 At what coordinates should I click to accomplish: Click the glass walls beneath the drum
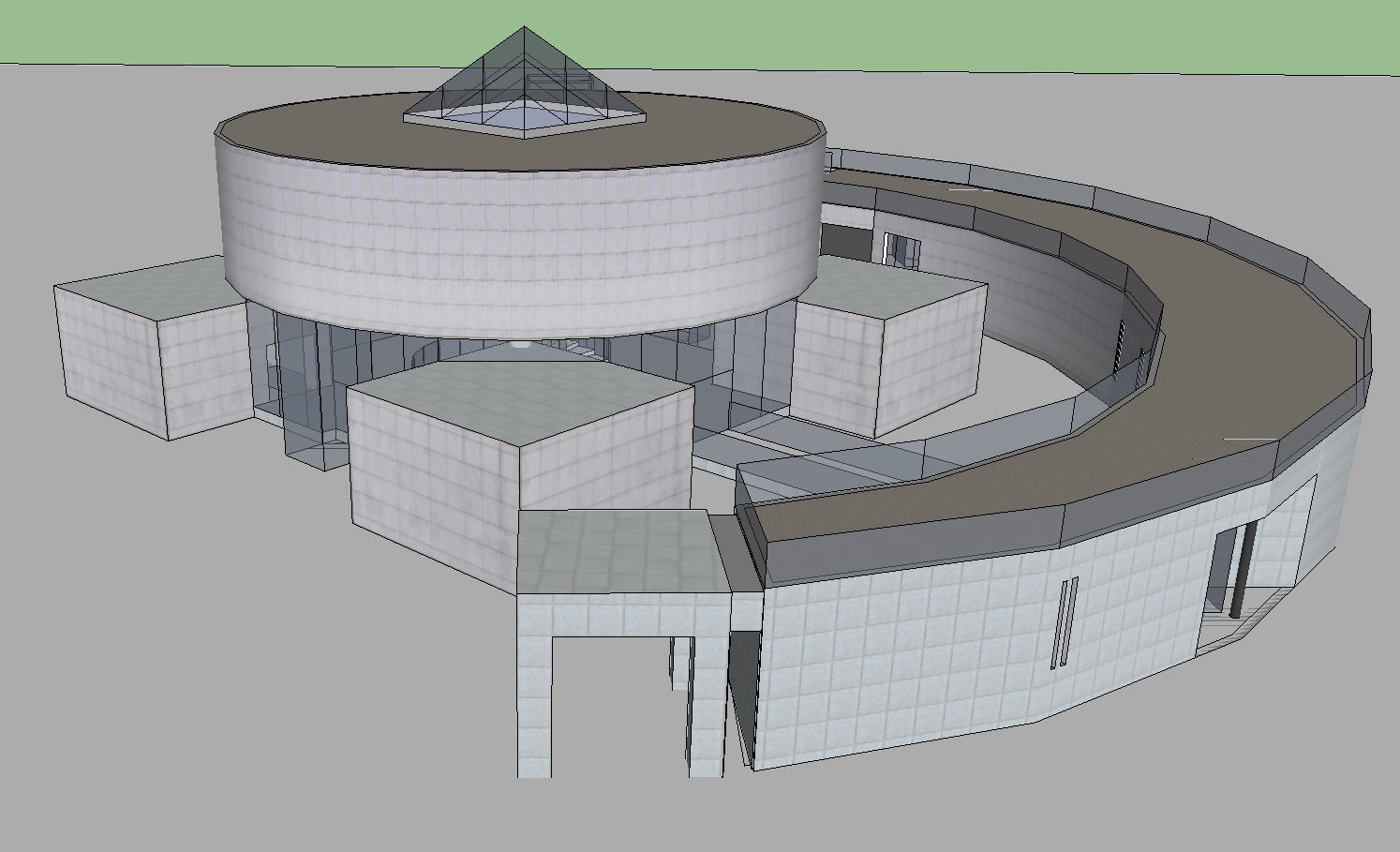(300, 375)
